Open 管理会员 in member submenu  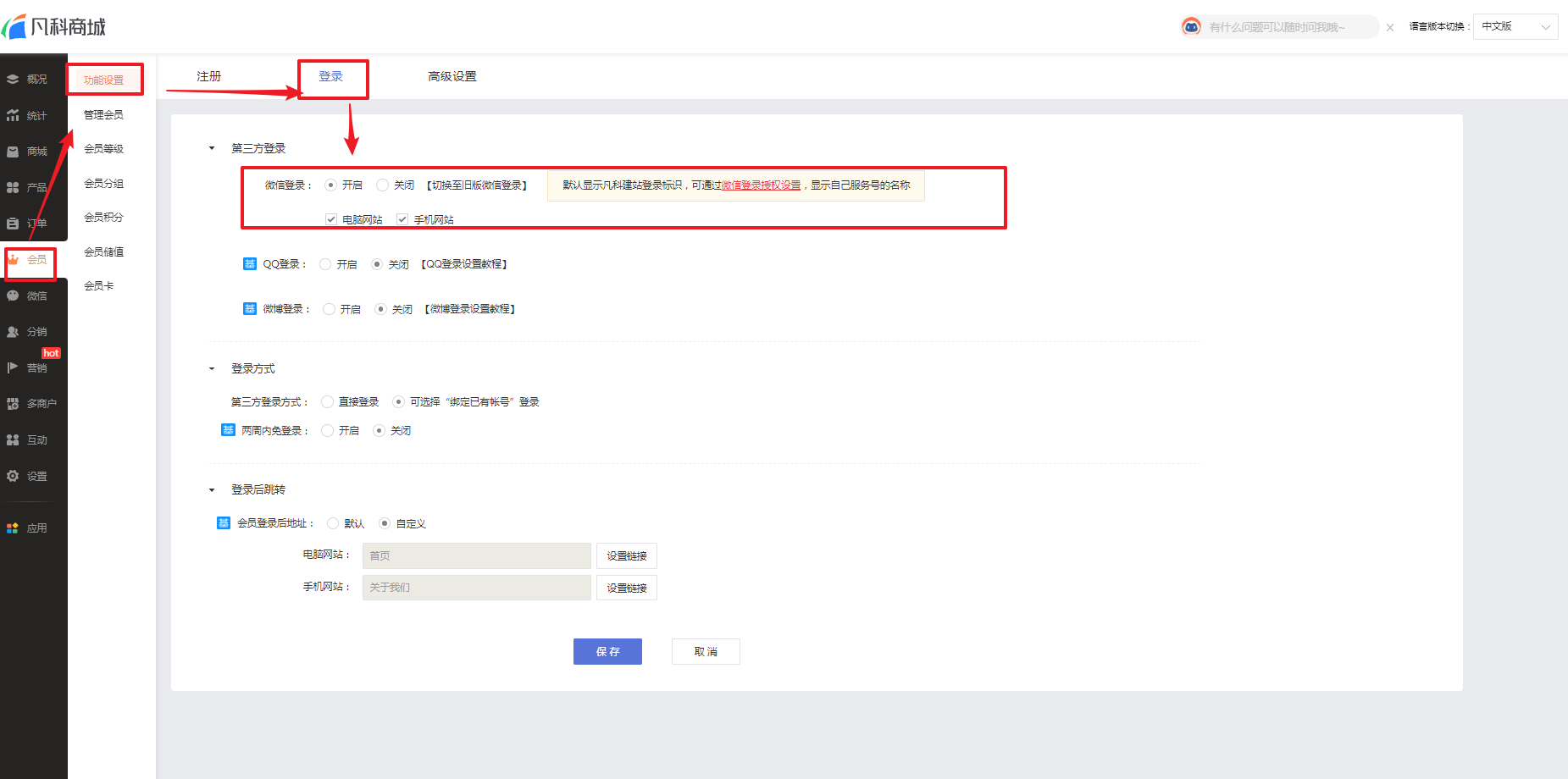coord(103,114)
